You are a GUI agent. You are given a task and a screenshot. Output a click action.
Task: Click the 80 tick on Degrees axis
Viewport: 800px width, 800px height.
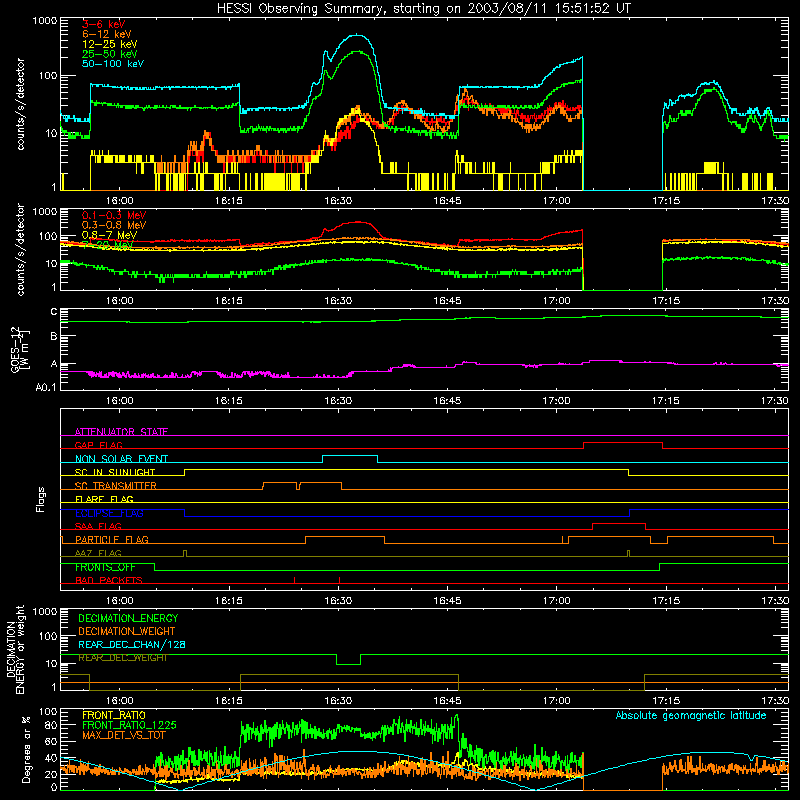click(x=52, y=725)
